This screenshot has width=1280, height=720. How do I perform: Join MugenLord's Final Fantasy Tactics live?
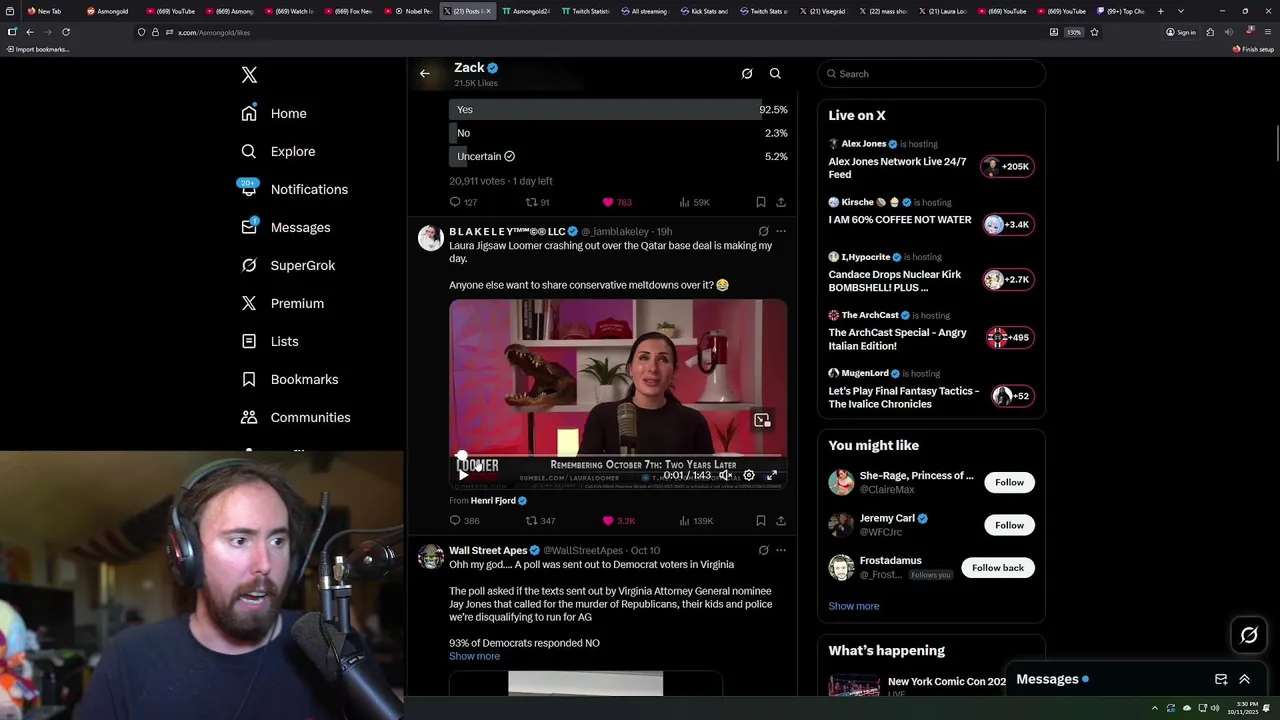(1011, 396)
